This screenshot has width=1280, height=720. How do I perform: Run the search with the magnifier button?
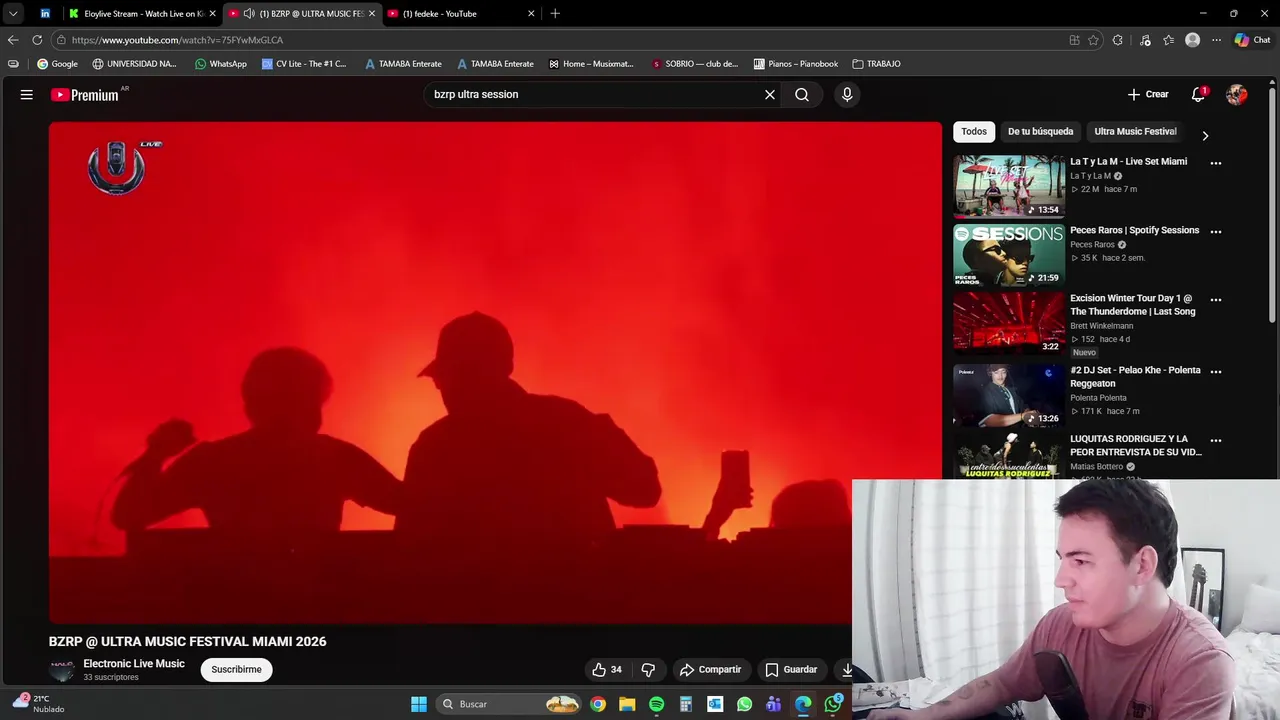[x=802, y=94]
